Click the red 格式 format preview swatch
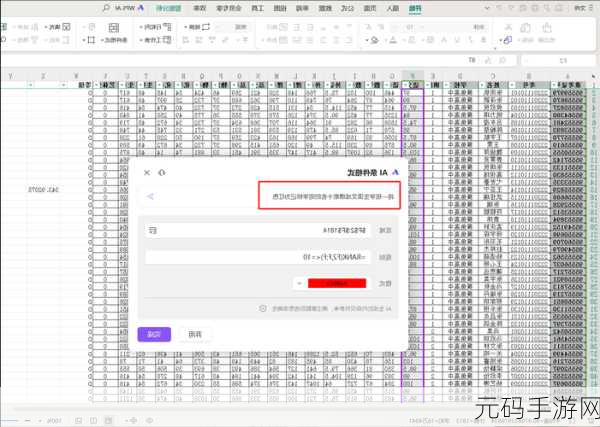 point(337,283)
